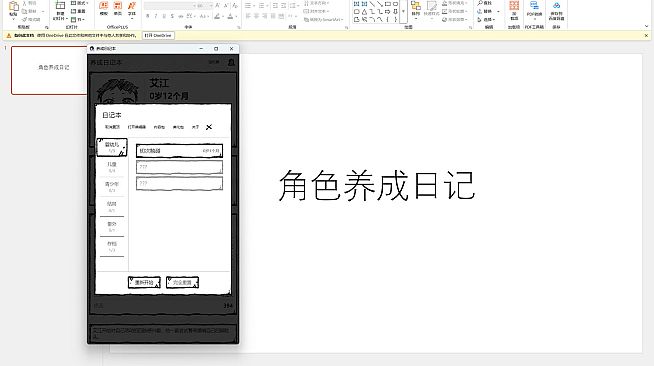The height and width of the screenshot is (366, 654).
Task: Select the 角色养成日记 slide thumbnail
Action: point(49,70)
